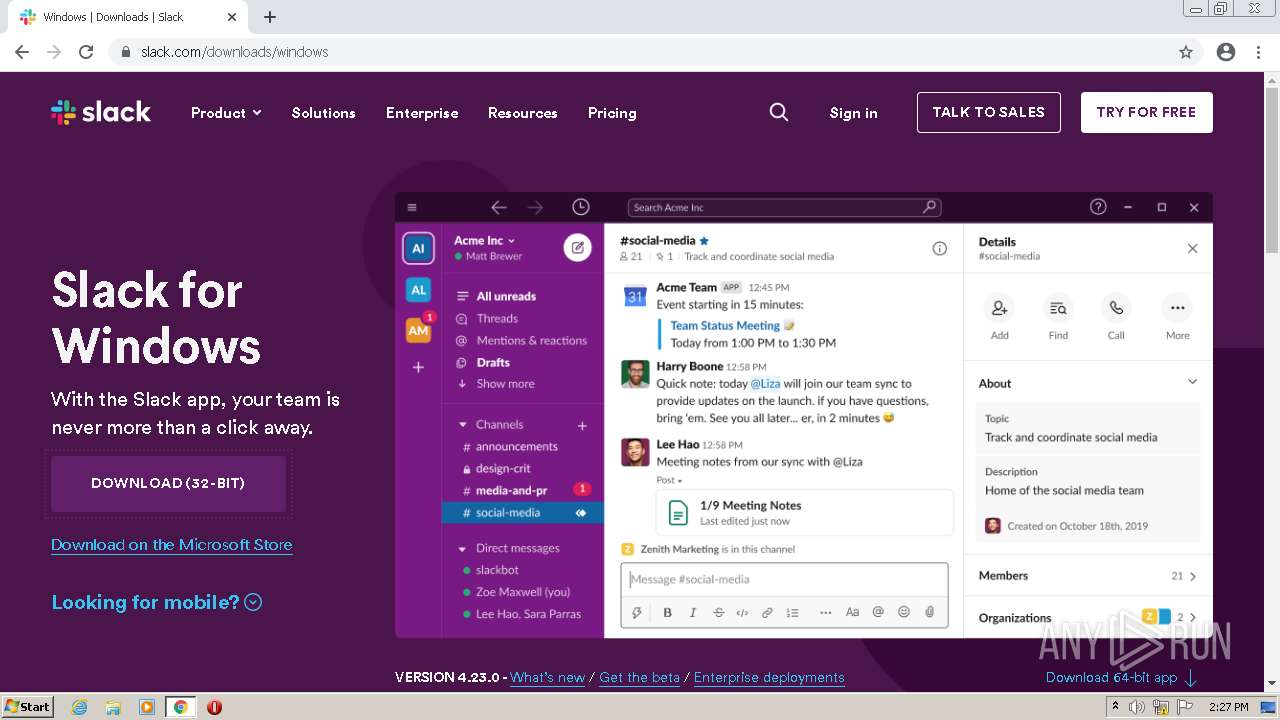Image resolution: width=1280 pixels, height=720 pixels.
Task: Open Chrome three-dot menu
Action: pyautogui.click(x=1258, y=52)
